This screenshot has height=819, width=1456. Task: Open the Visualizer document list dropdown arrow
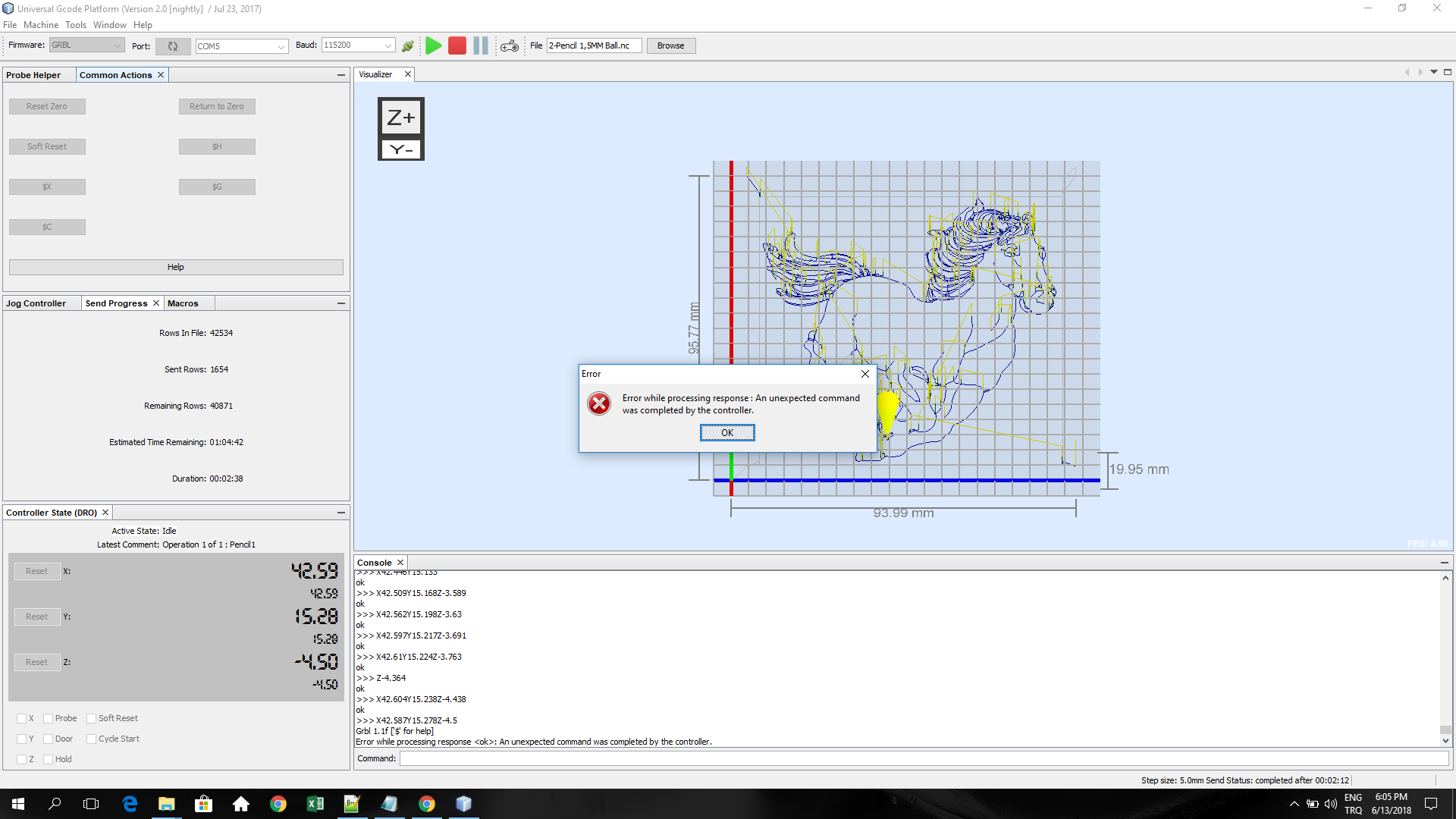point(1434,72)
